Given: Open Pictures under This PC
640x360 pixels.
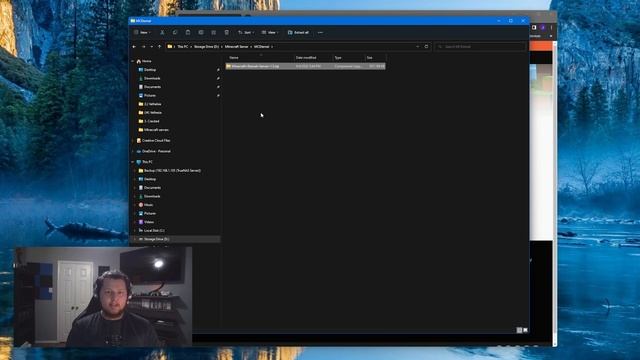Looking at the screenshot, I should [x=150, y=213].
